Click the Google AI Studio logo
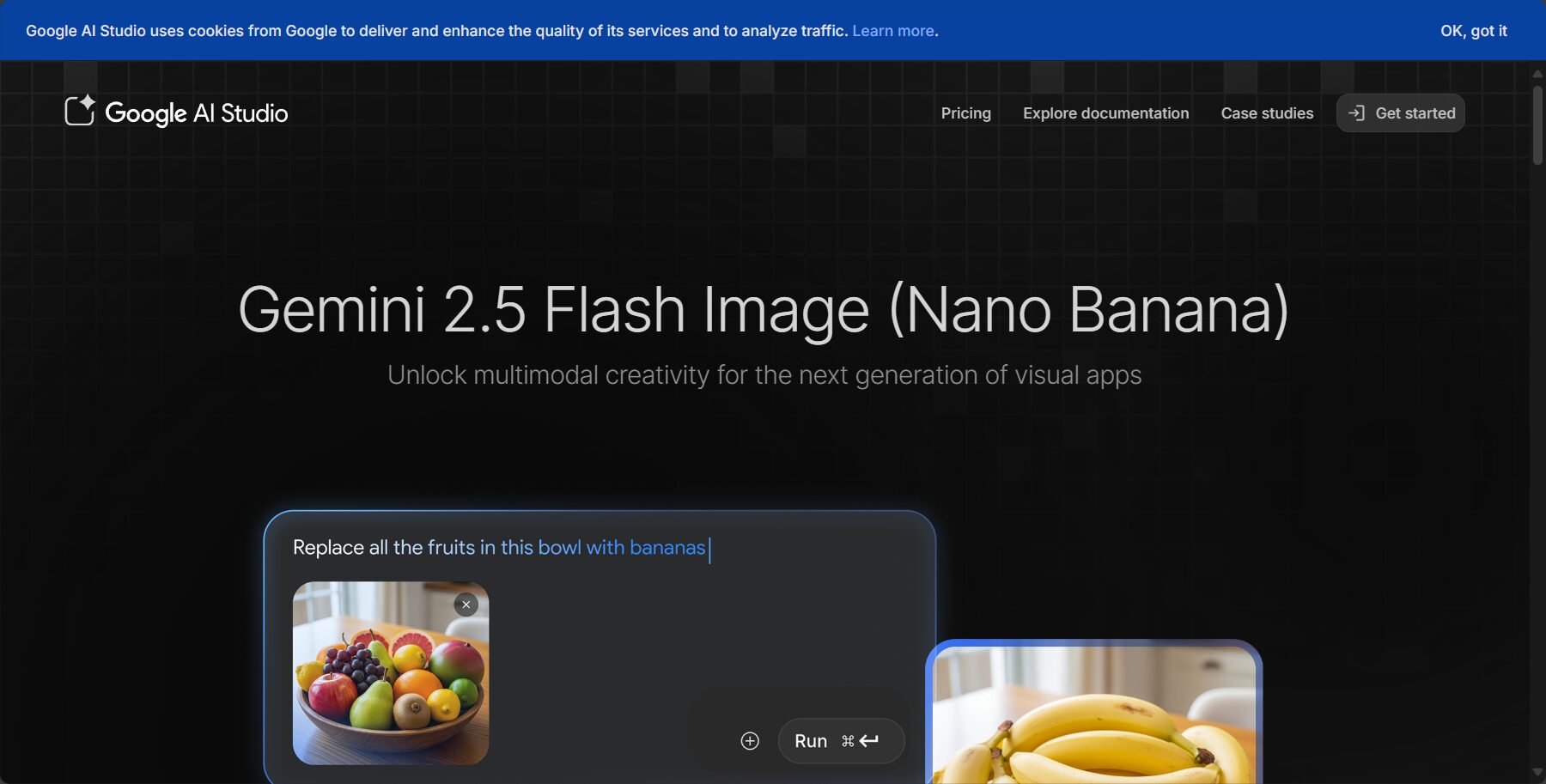Screen dimensions: 1546x784 [176, 112]
